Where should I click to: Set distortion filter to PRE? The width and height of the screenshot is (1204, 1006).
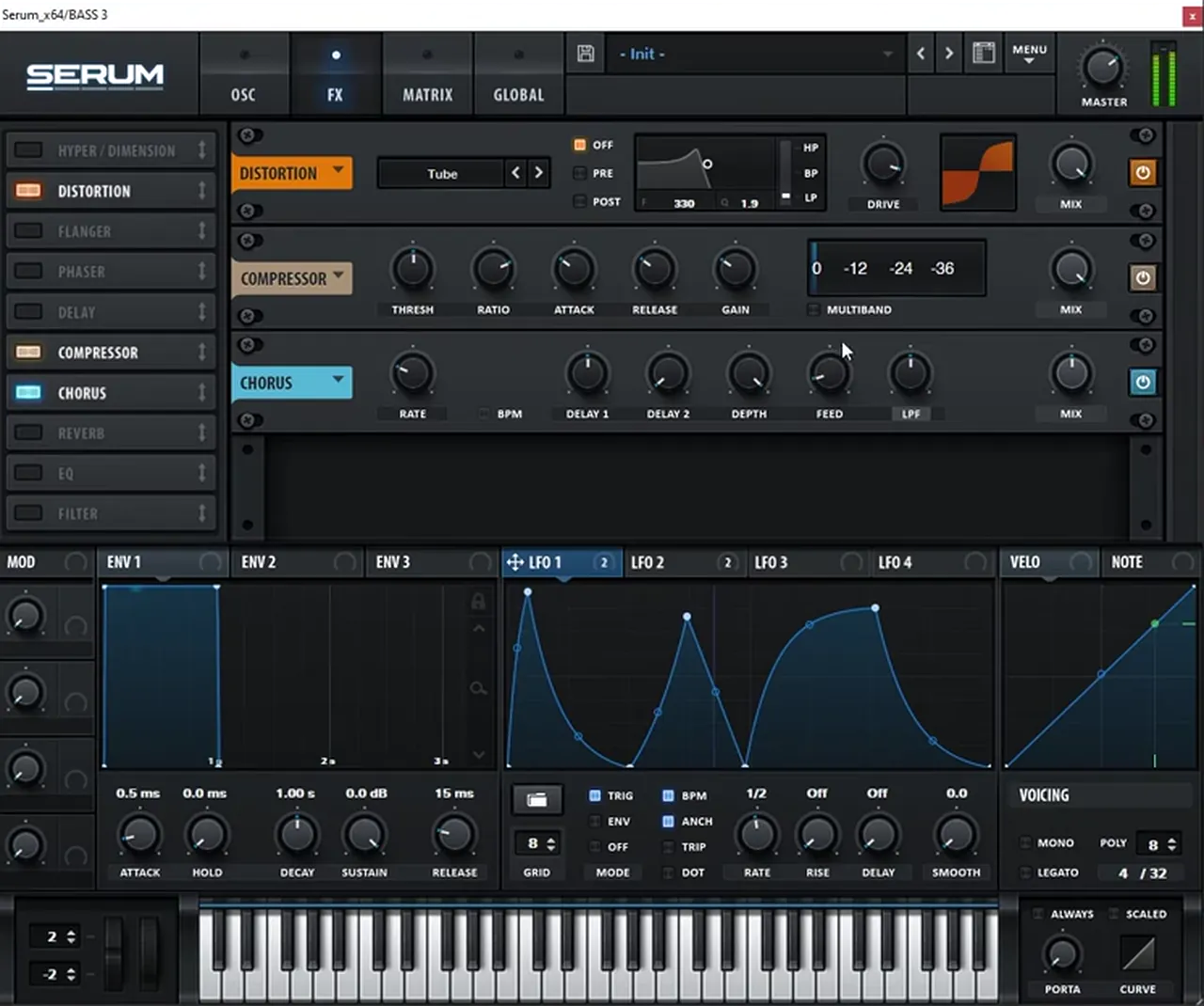(x=579, y=173)
